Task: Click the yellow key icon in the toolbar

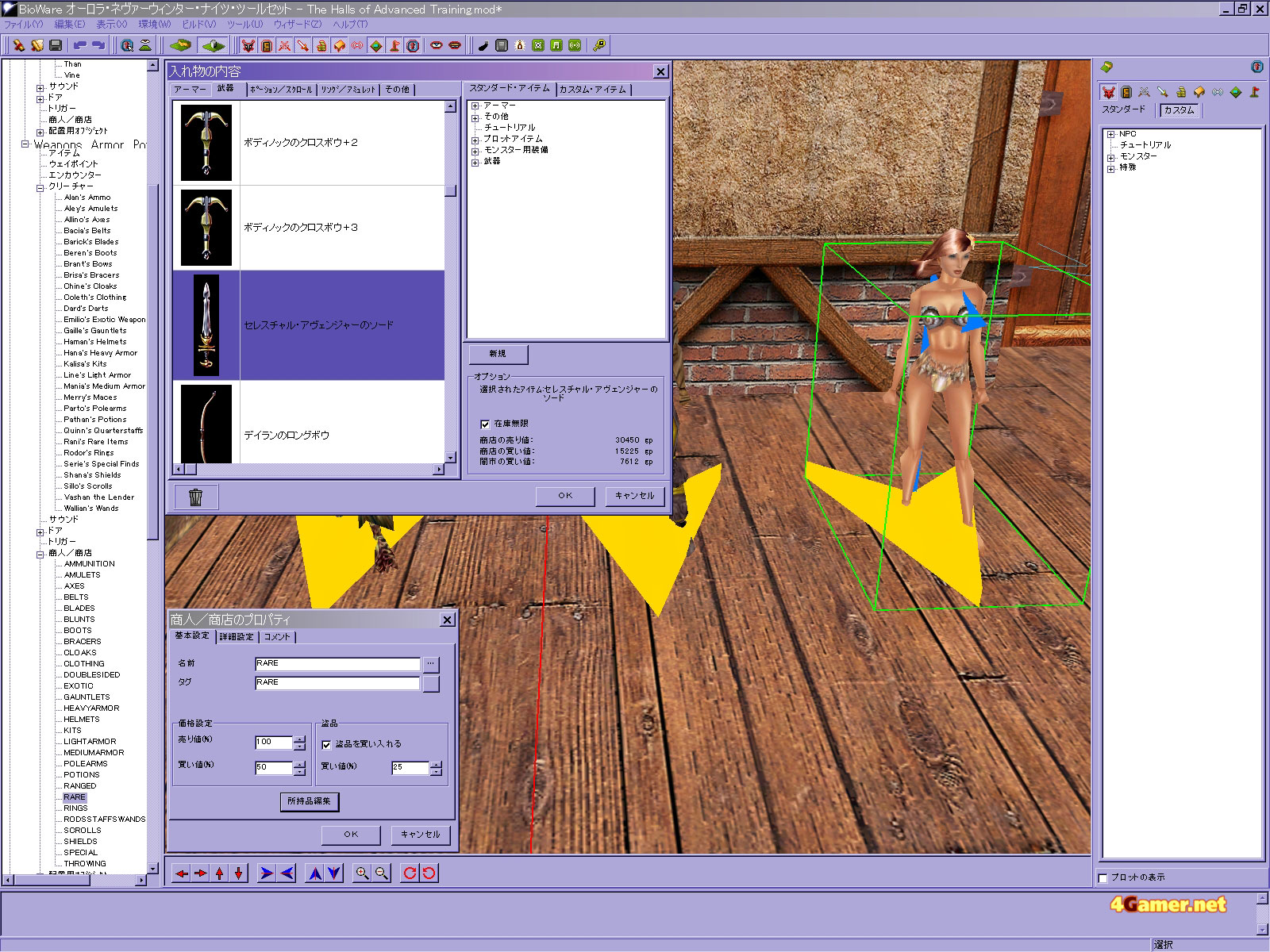Action: [599, 45]
